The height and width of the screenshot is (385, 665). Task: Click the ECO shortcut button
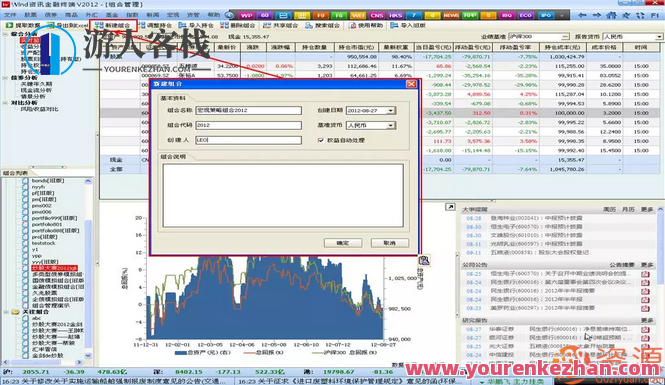pyautogui.click(x=525, y=15)
